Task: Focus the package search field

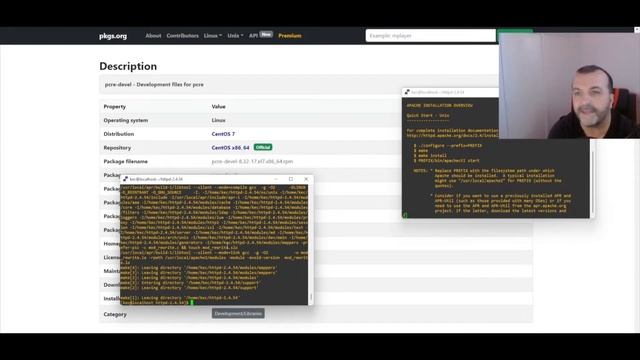Action: point(431,36)
